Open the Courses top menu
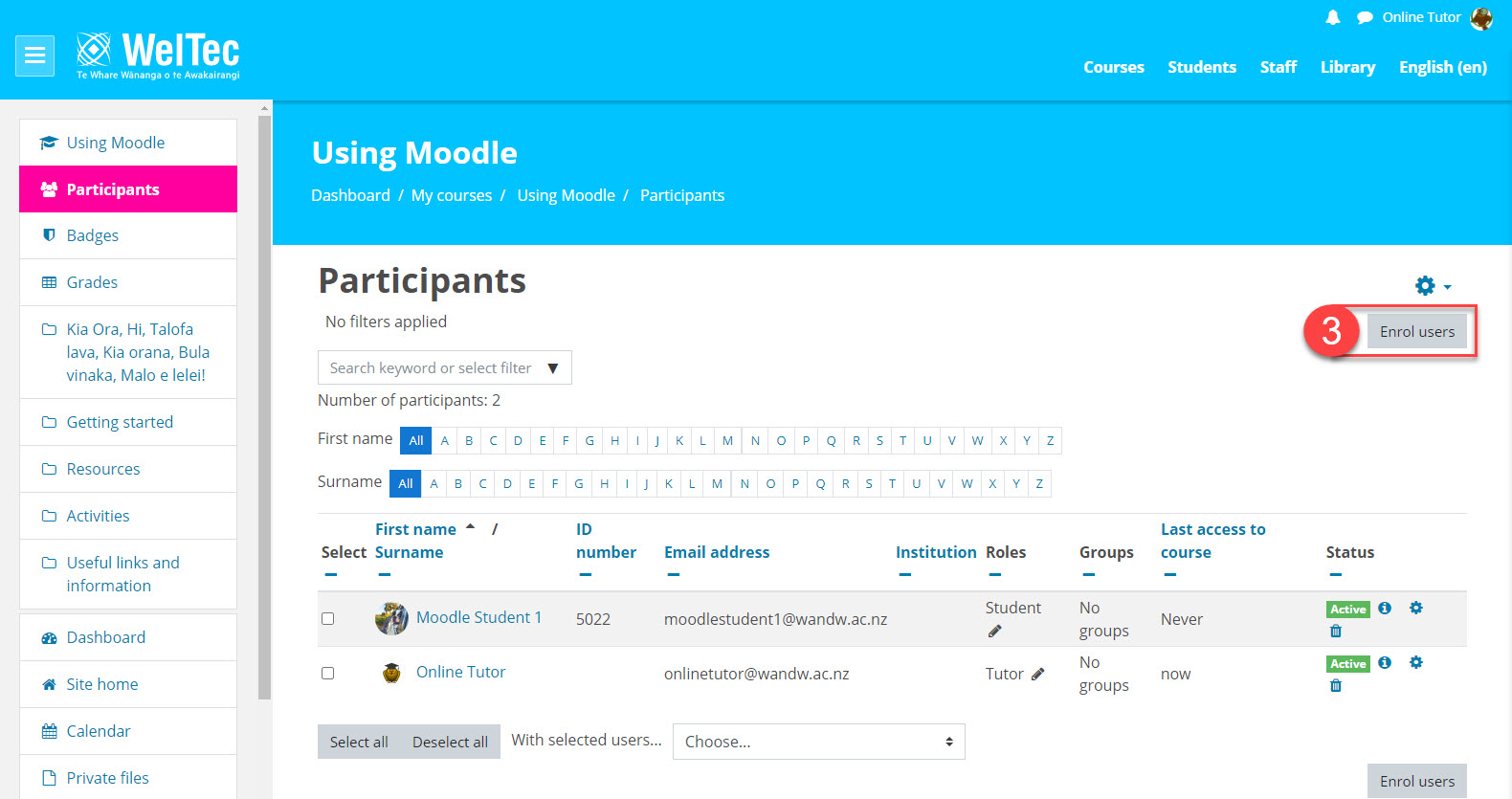Screen dimensions: 1512x799 [x=1113, y=67]
